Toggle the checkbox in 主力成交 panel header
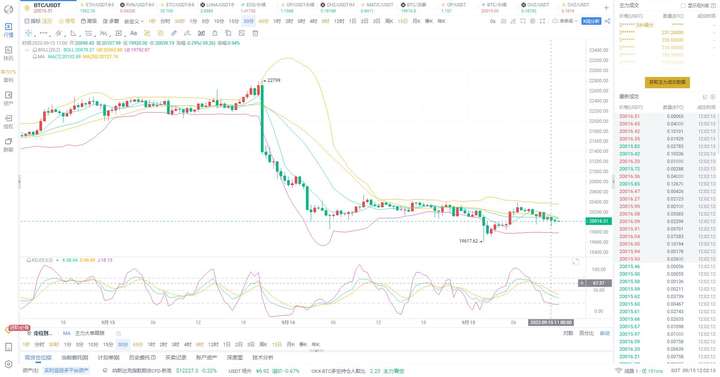 pyautogui.click(x=683, y=6)
